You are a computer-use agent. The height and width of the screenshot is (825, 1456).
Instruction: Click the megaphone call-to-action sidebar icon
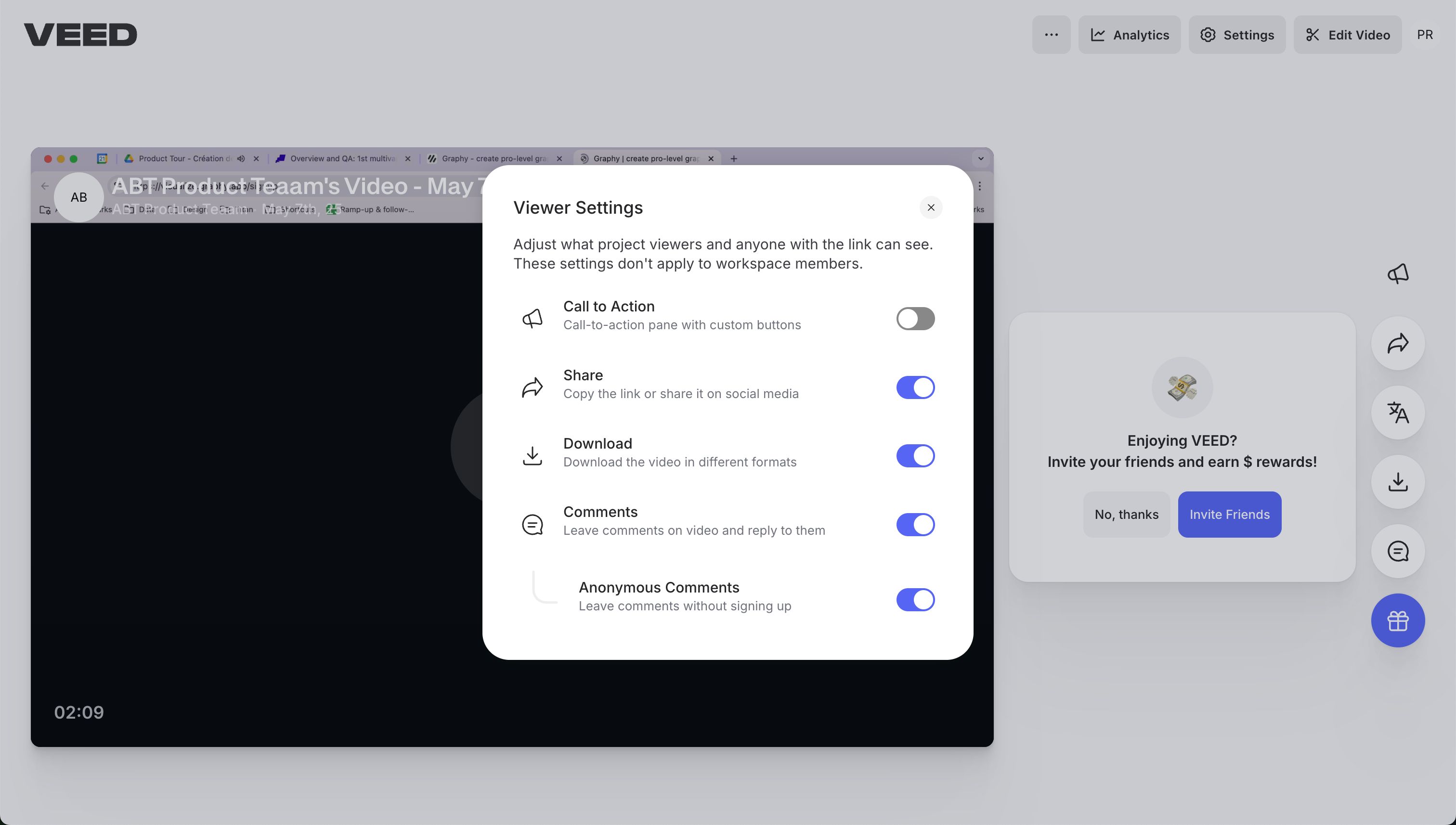point(1398,274)
